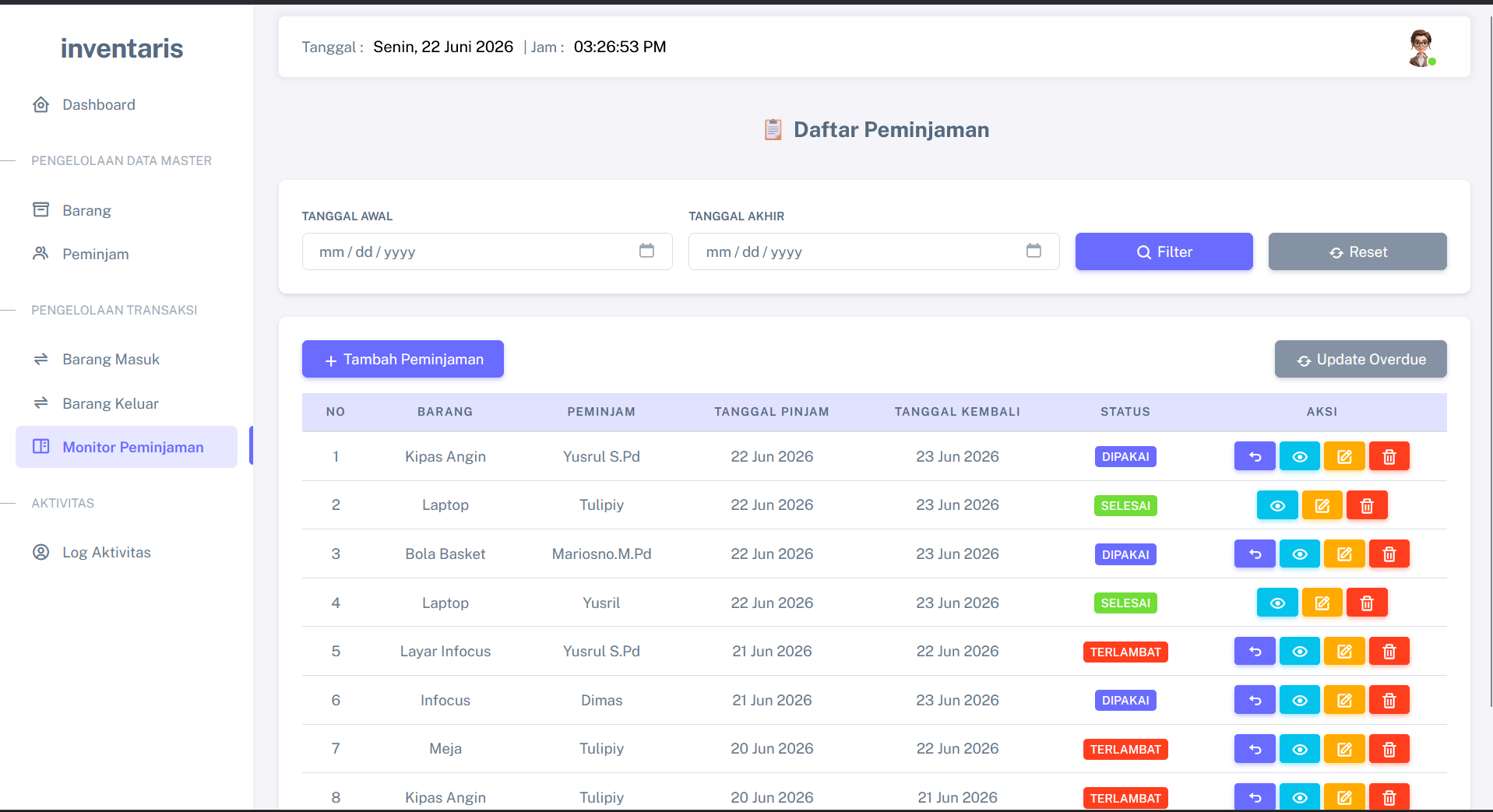This screenshot has height=812, width=1493.
Task: Click the Tanggal Kembali column header
Action: point(957,412)
